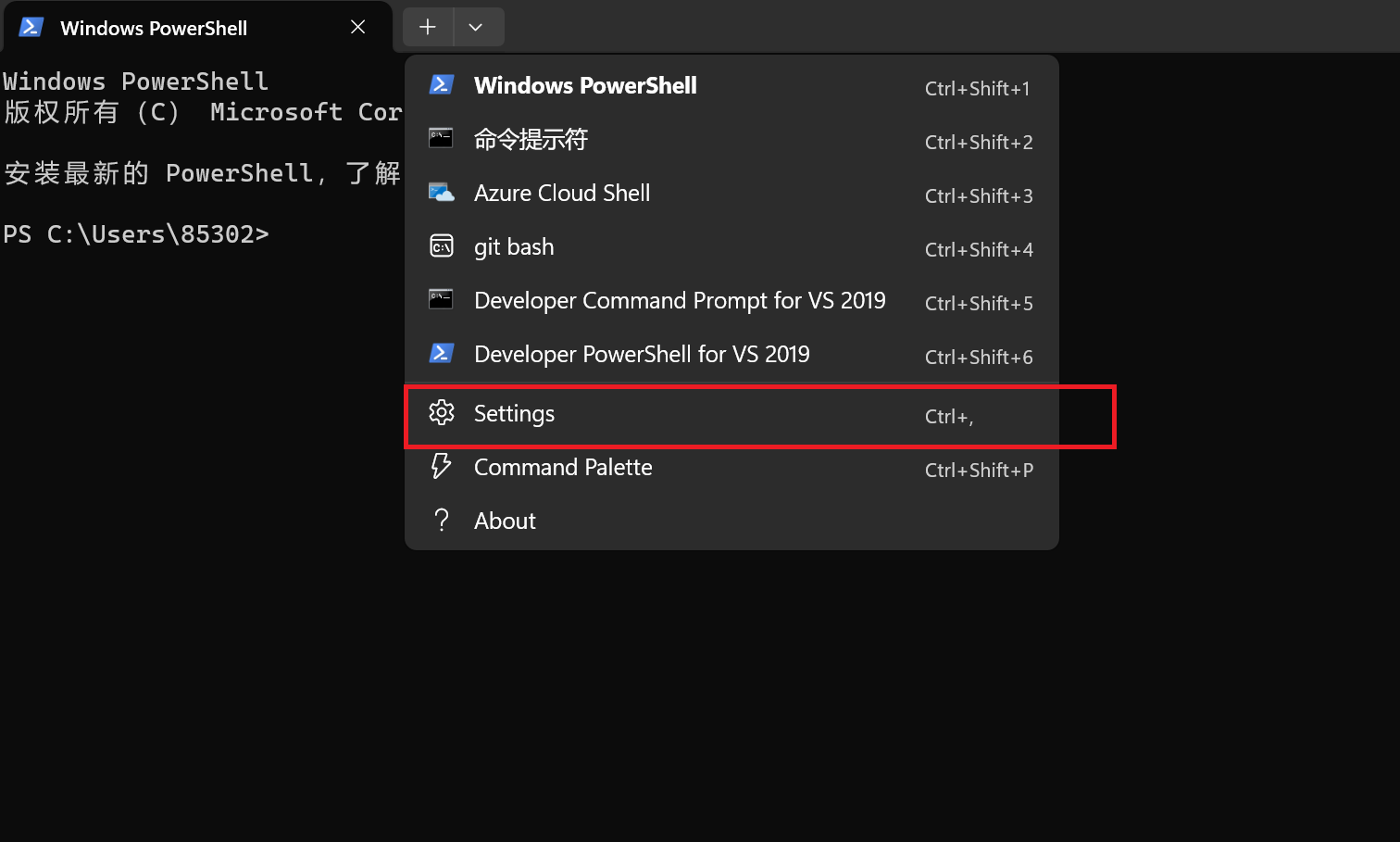Select the Windows PowerShell tab title
Image resolution: width=1400 pixels, height=842 pixels.
pos(154,29)
